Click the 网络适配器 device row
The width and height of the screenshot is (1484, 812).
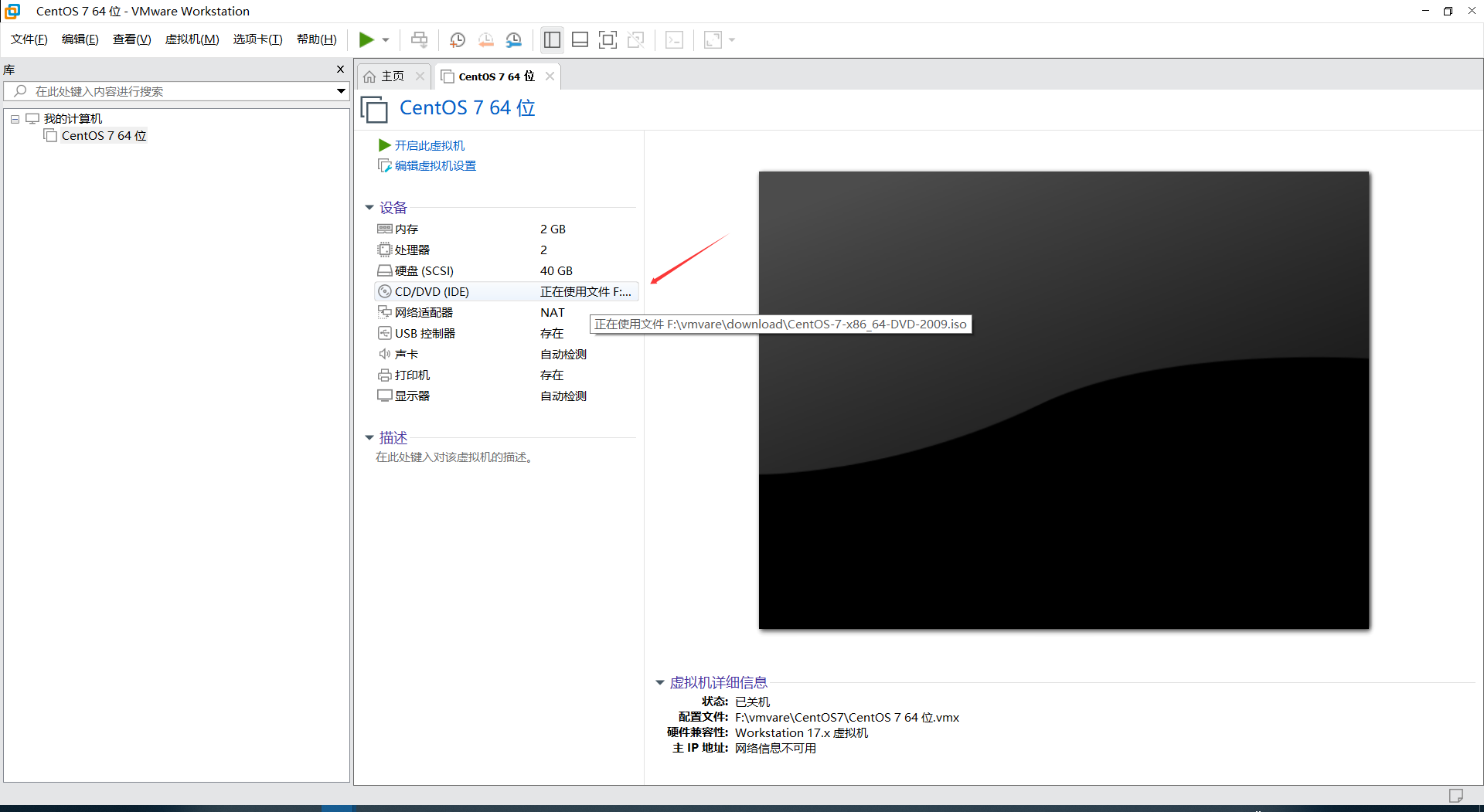[506, 312]
